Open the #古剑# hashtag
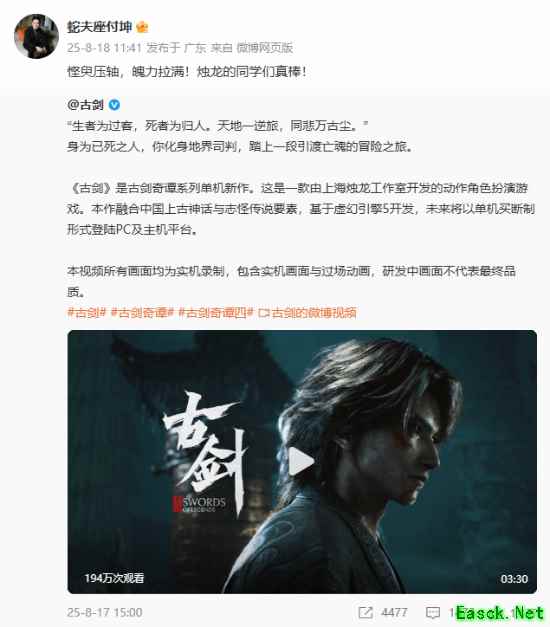The image size is (550, 627). point(86,313)
